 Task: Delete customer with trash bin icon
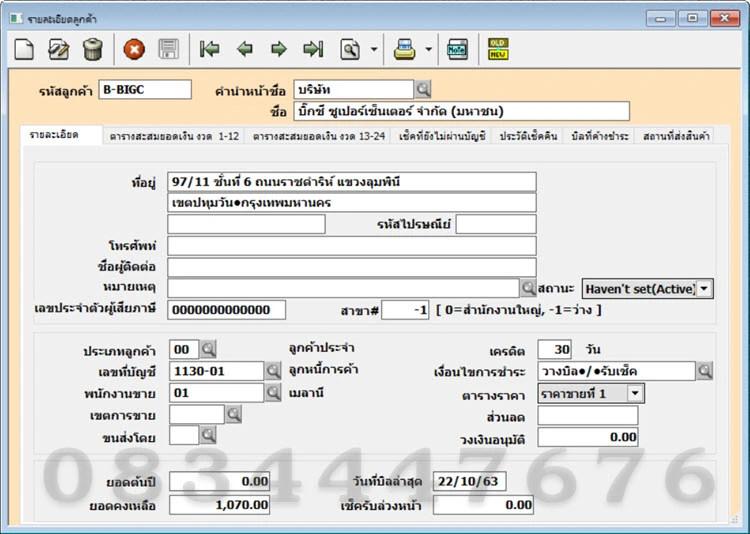92,49
